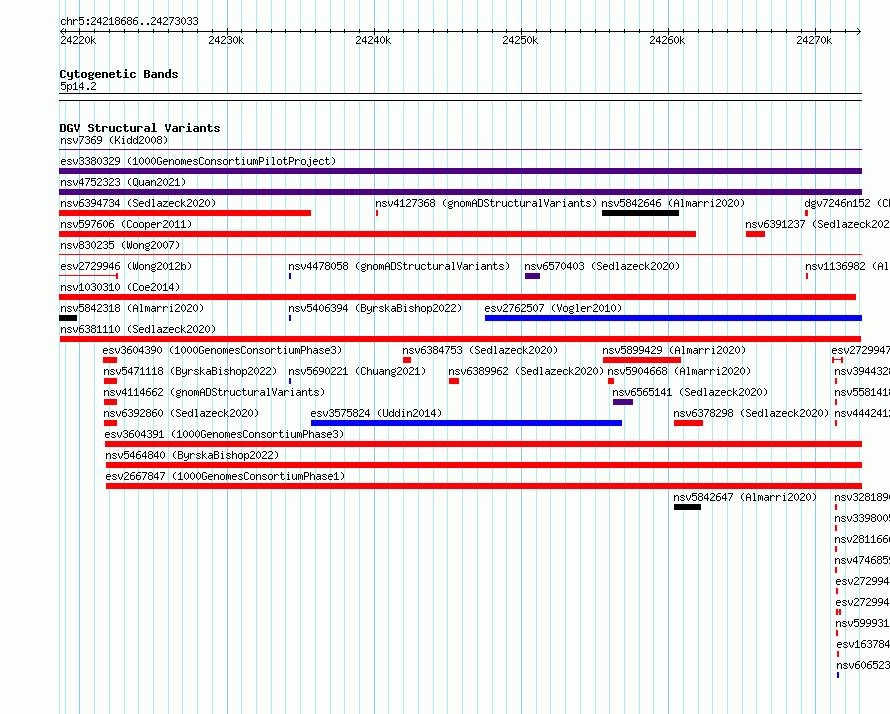Open variant nsv1030310 (Coe2014)

120,287
